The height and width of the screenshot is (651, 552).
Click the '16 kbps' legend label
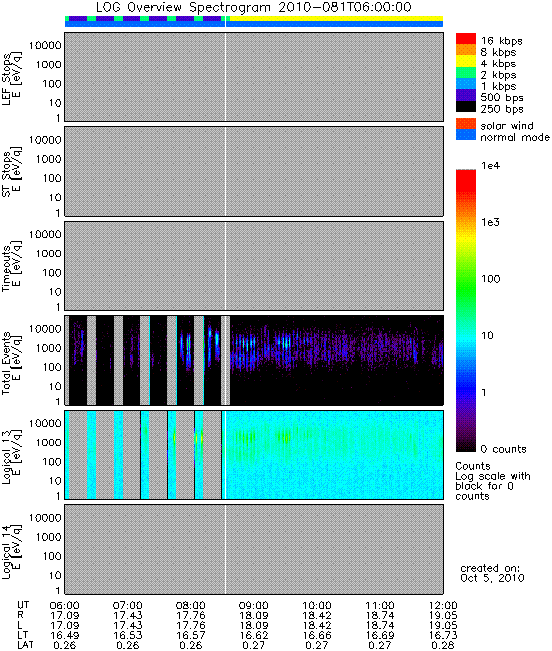coord(501,41)
